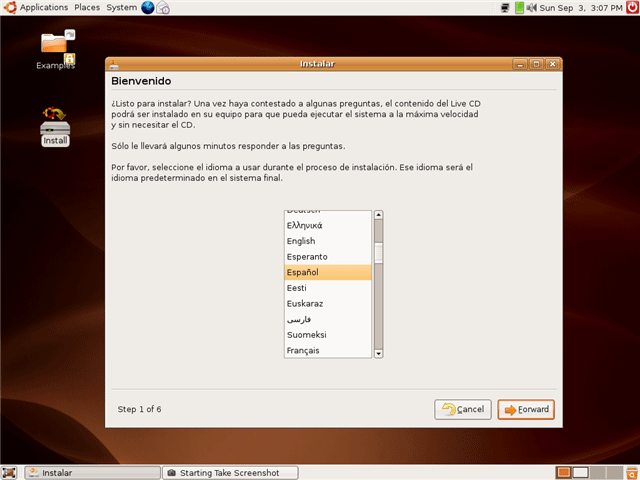Choose Français from the language list

pyautogui.click(x=303, y=351)
